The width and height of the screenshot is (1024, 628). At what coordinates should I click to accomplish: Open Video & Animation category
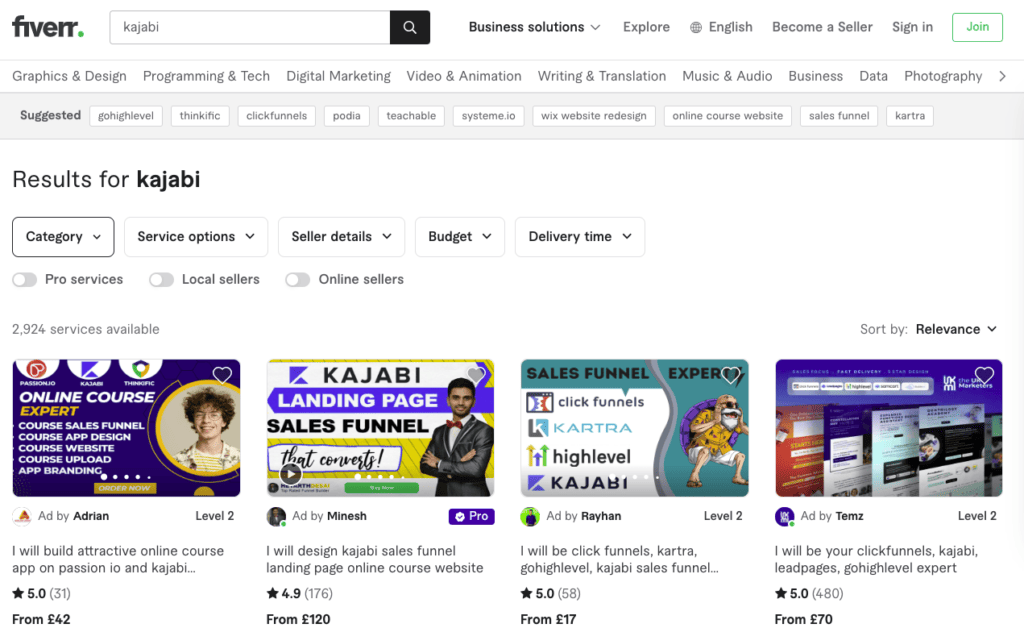point(464,76)
